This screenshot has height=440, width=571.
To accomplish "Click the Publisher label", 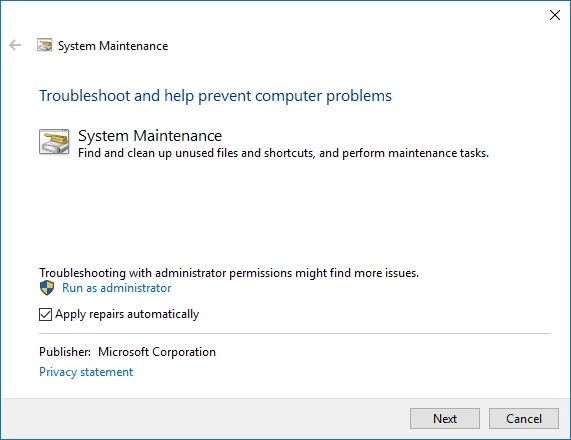I will point(65,352).
